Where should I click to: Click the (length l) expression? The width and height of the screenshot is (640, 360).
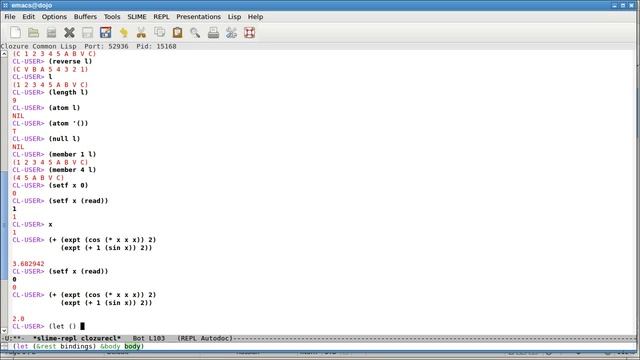pyautogui.click(x=68, y=92)
